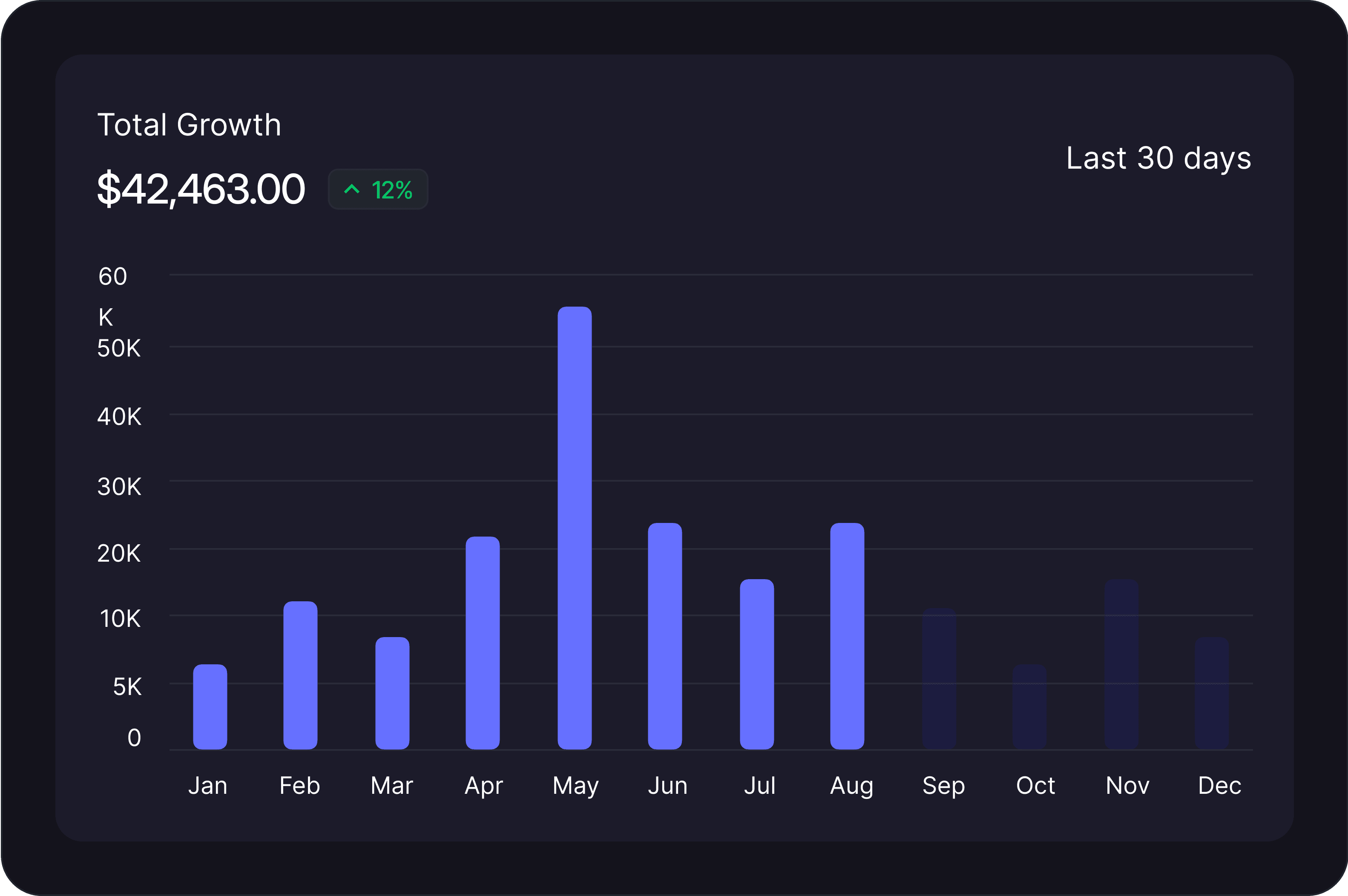This screenshot has height=896, width=1348.
Task: Click the August bar
Action: pyautogui.click(x=847, y=636)
